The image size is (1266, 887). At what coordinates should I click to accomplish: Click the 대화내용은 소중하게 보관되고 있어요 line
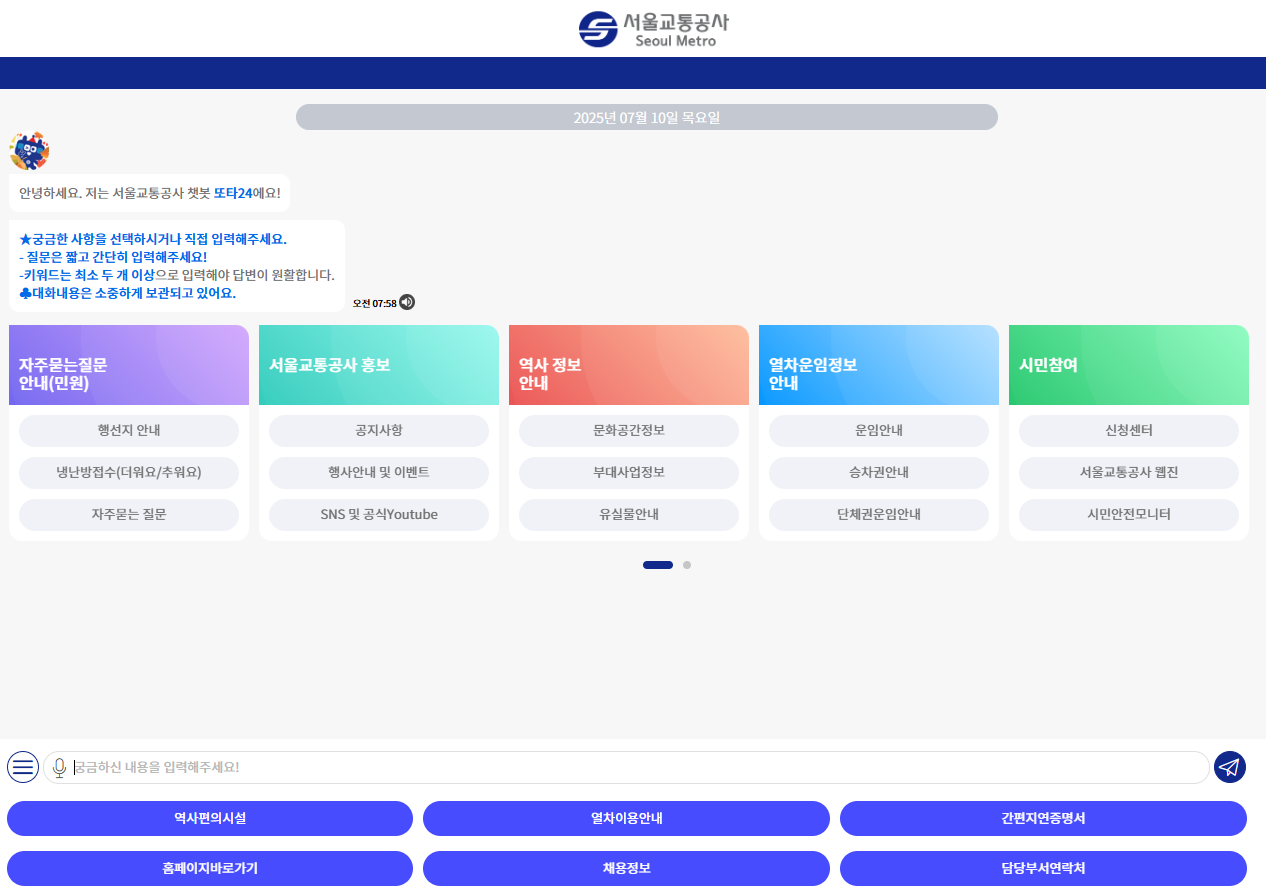coord(128,293)
